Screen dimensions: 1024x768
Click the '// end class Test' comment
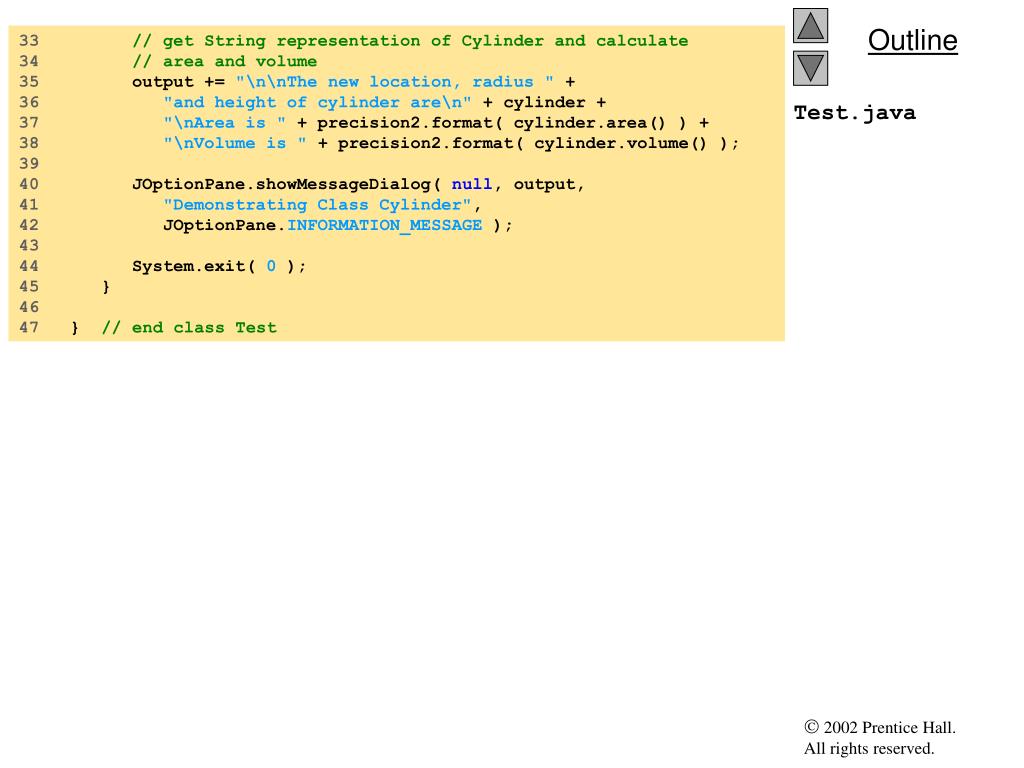(x=189, y=328)
